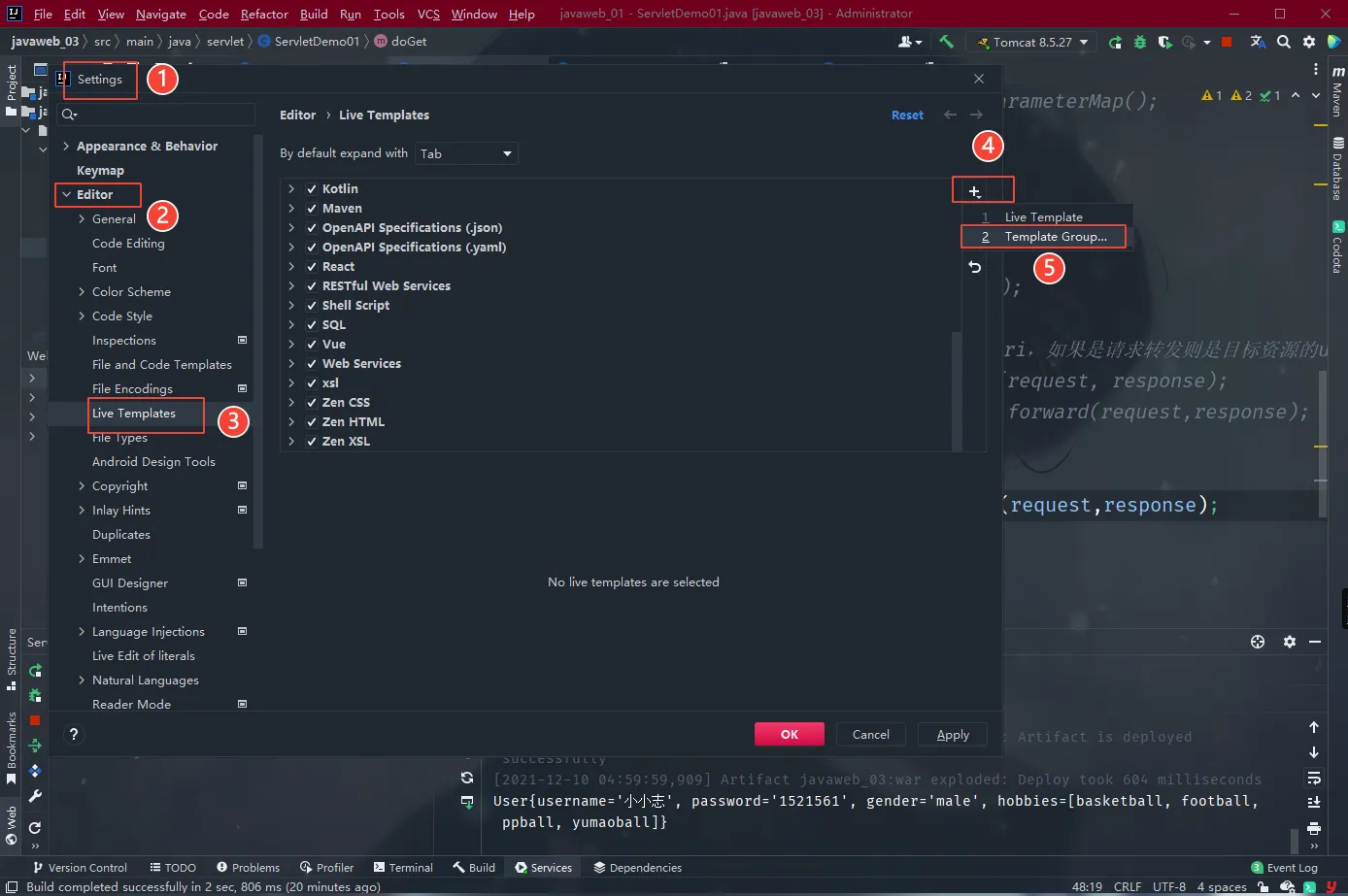Click the OK button
This screenshot has width=1348, height=896.
click(x=790, y=734)
